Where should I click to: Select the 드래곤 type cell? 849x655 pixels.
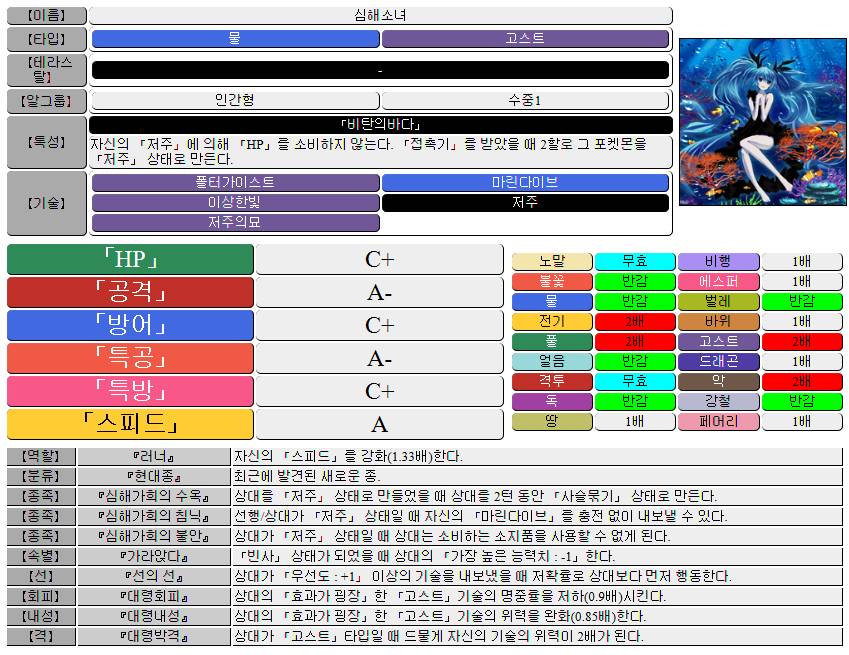click(718, 362)
